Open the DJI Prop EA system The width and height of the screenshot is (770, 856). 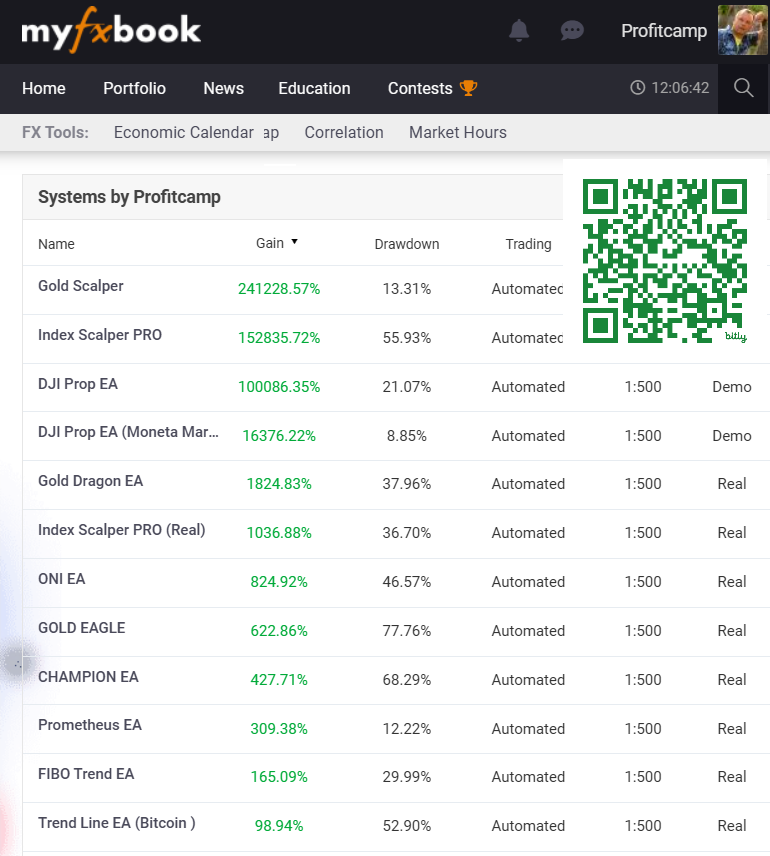[x=78, y=384]
